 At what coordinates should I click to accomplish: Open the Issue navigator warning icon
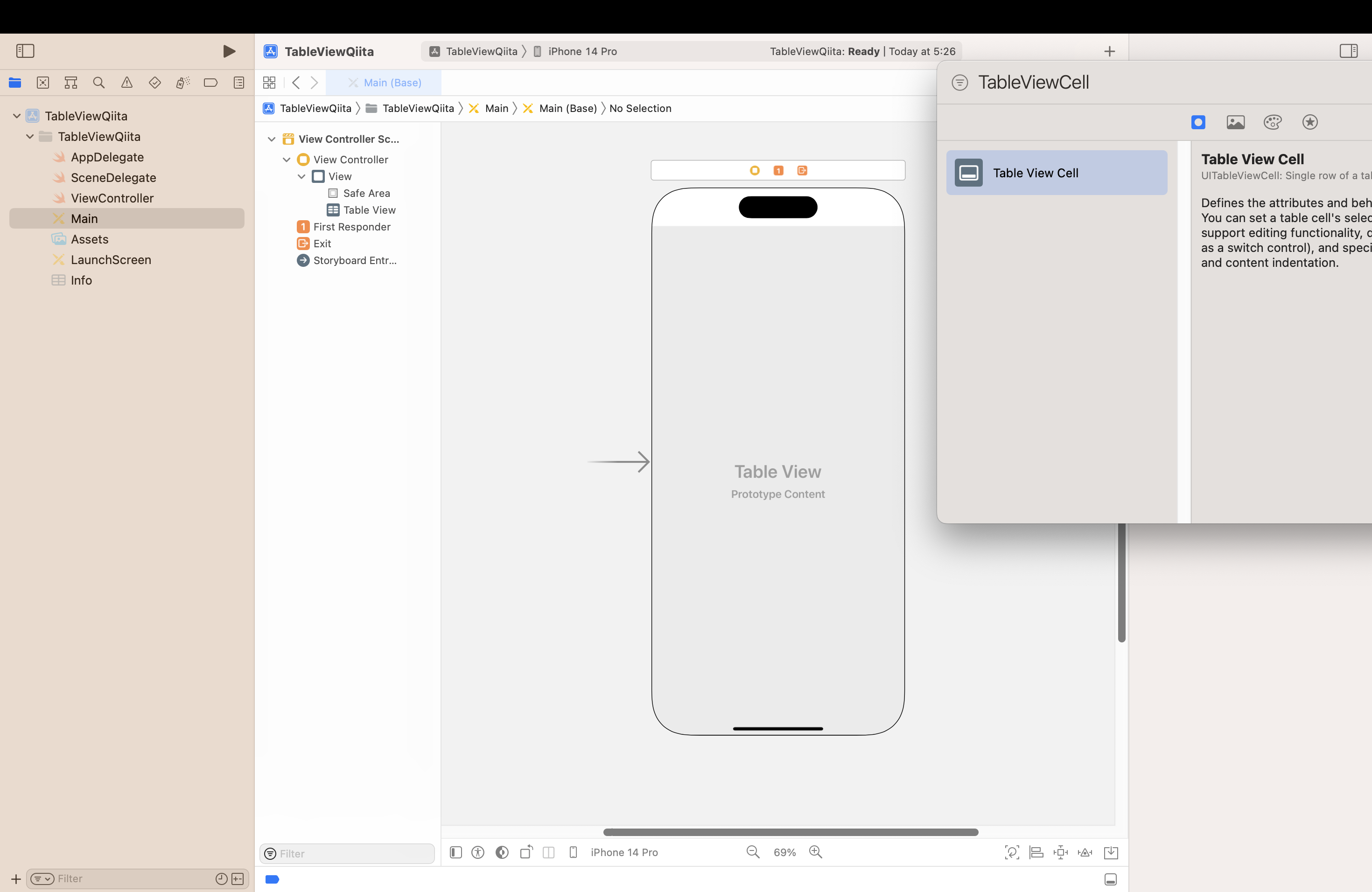click(x=127, y=83)
